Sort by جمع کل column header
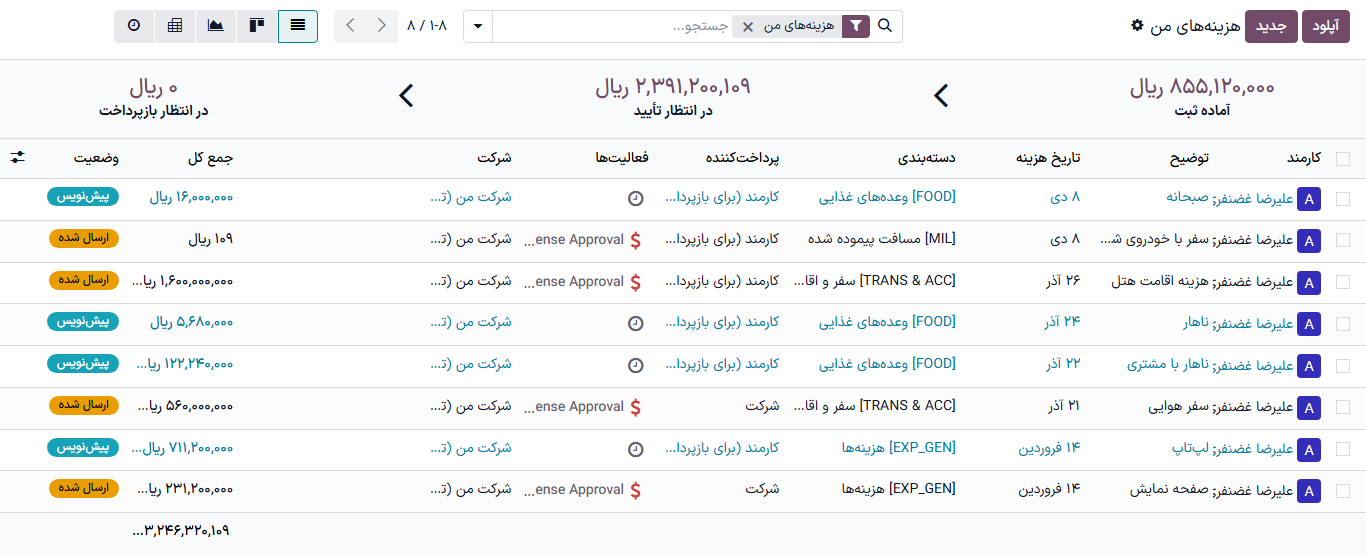 (x=210, y=158)
